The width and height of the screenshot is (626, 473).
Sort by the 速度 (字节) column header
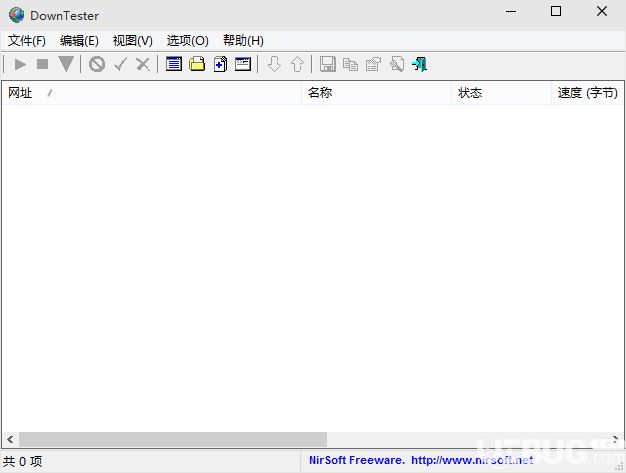(x=587, y=93)
